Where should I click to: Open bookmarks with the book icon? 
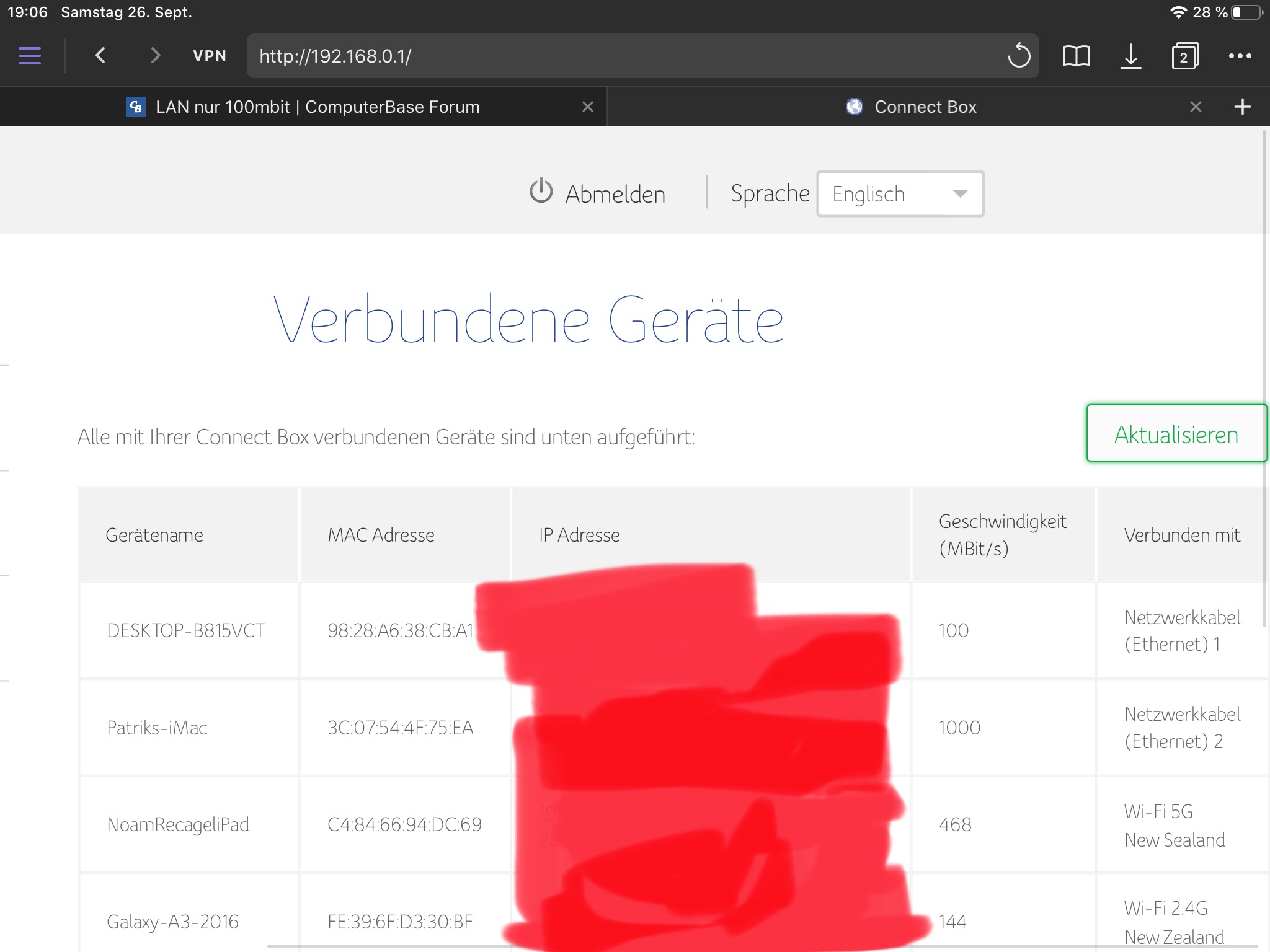1076,56
